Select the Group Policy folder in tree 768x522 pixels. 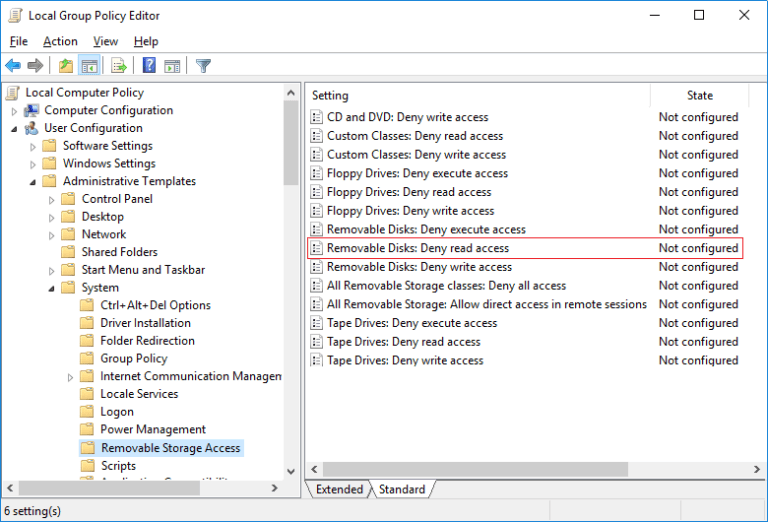[133, 359]
